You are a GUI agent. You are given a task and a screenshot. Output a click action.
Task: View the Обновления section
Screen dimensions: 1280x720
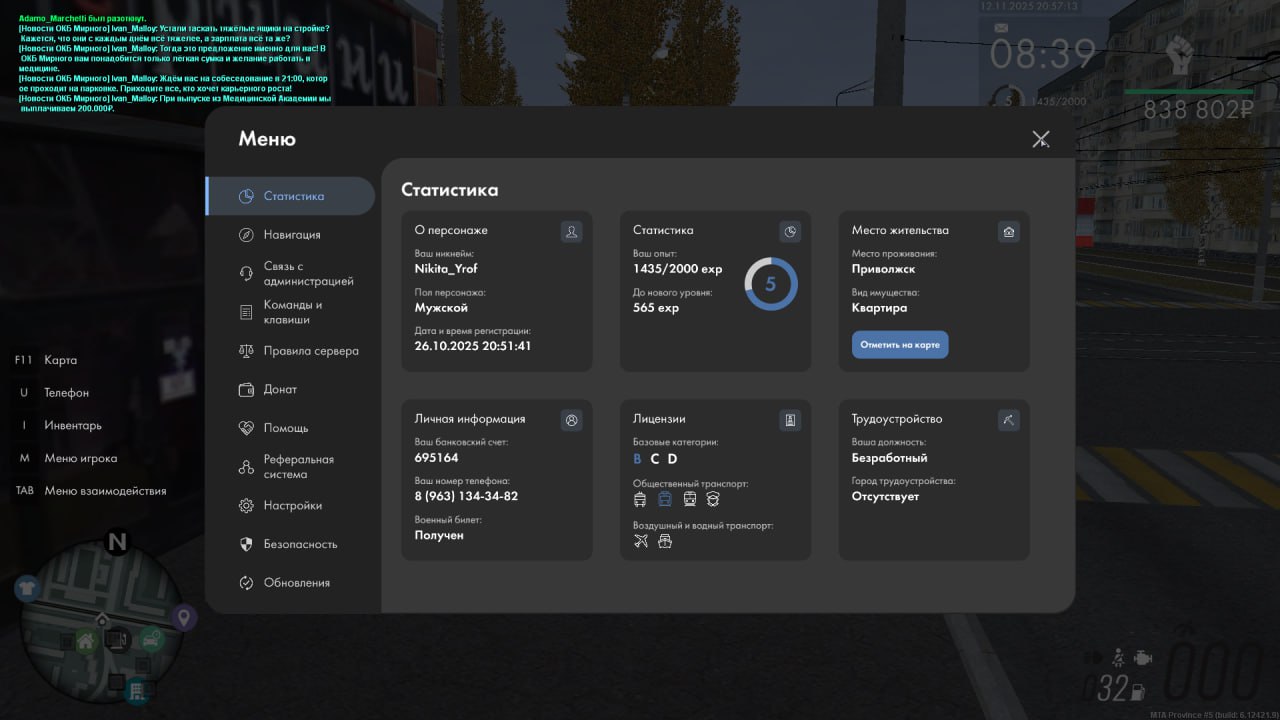click(296, 583)
